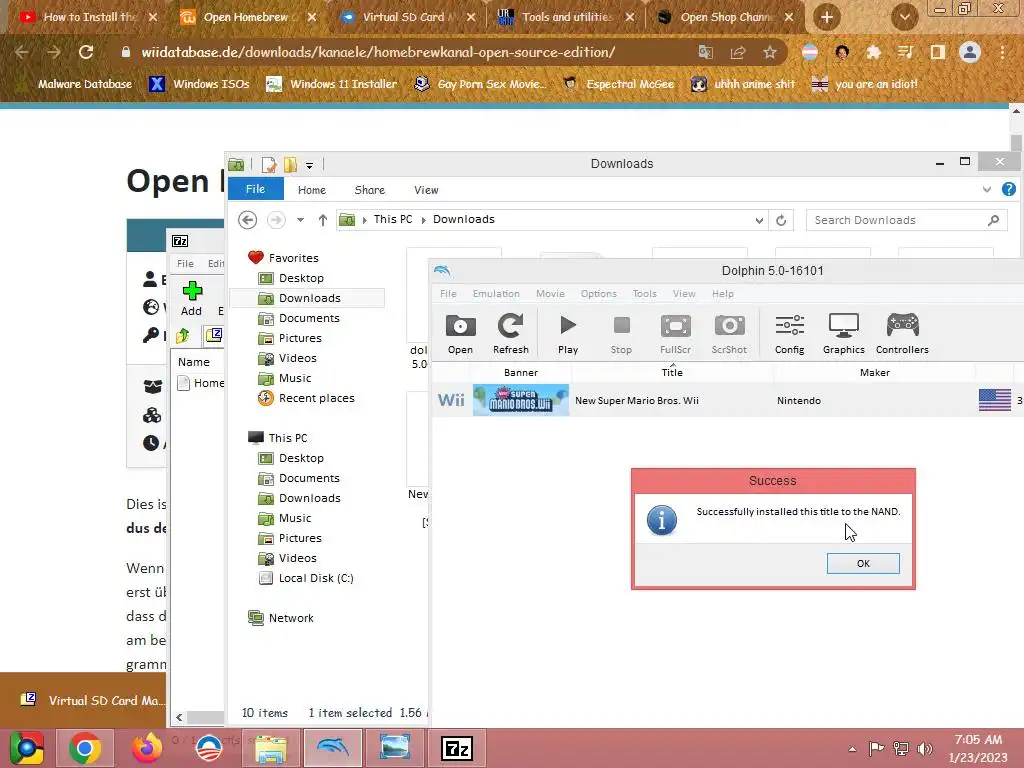Click the Chrome icon in the taskbar
The height and width of the screenshot is (768, 1024).
[x=85, y=748]
